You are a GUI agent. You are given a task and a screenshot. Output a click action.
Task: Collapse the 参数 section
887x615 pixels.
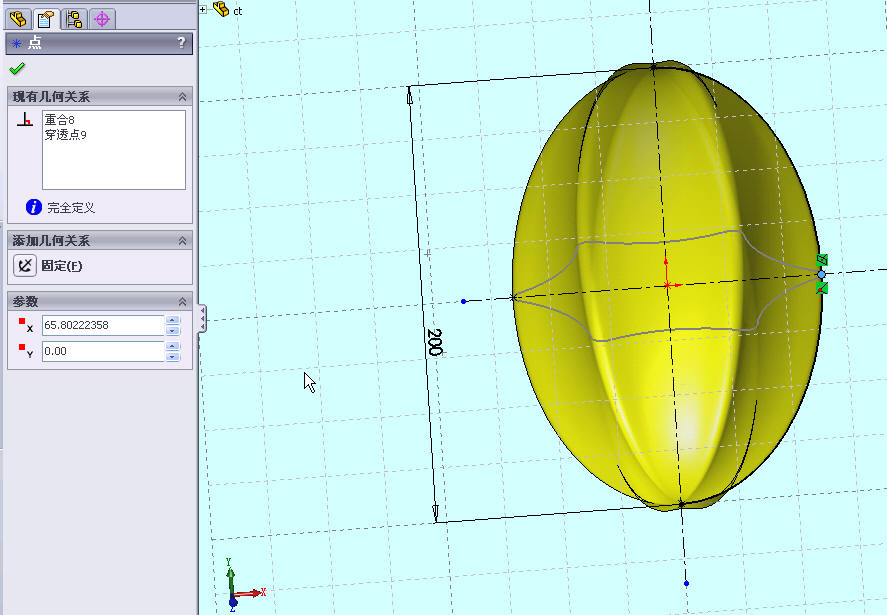(182, 302)
